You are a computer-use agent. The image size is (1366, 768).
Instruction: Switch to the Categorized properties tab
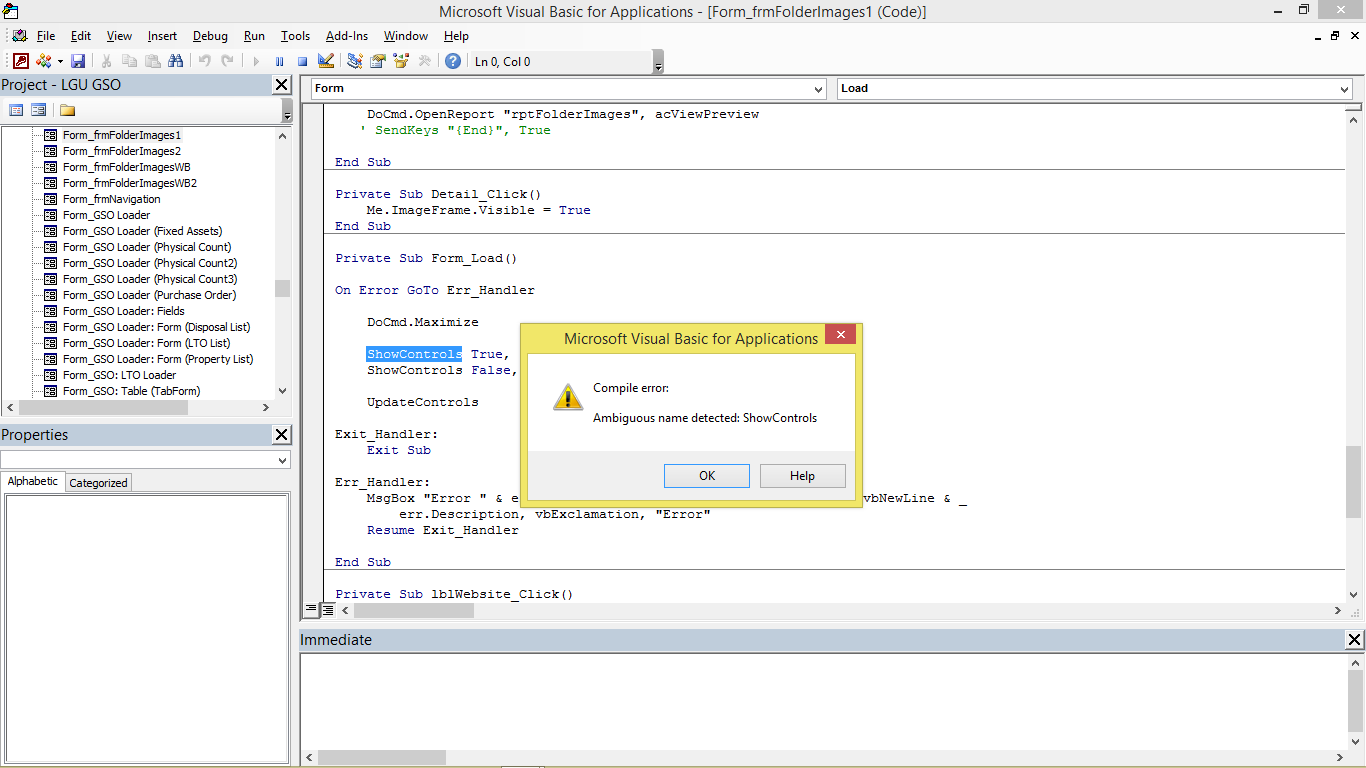point(98,483)
